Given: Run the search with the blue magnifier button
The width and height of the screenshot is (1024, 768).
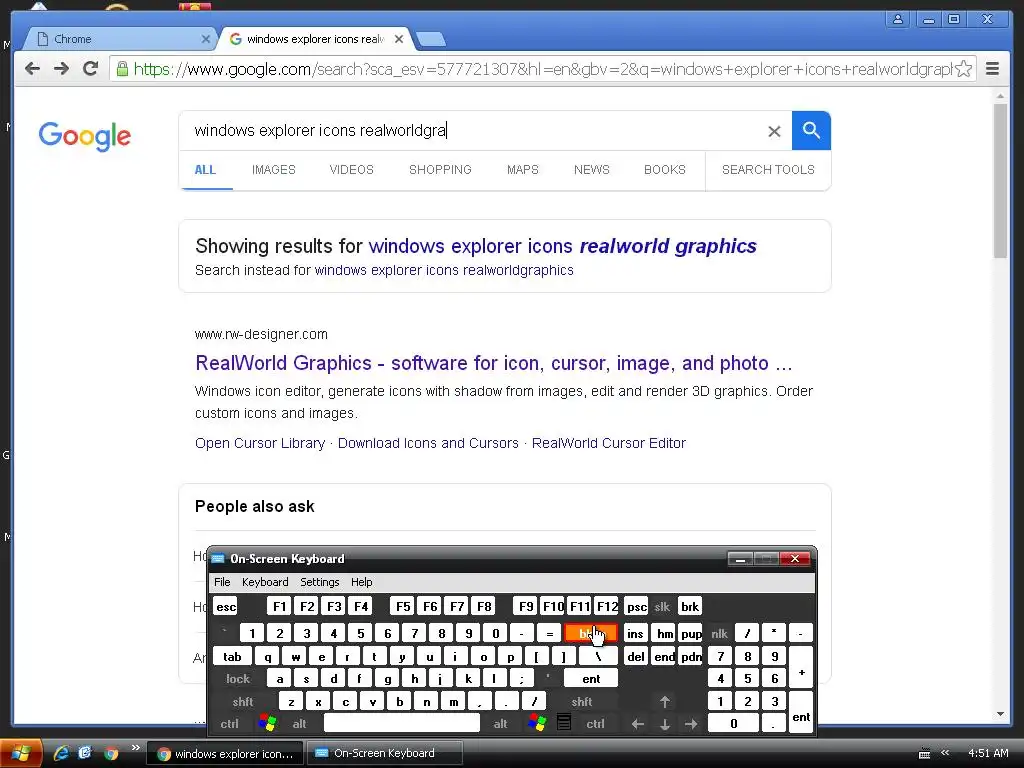Looking at the screenshot, I should coord(811,131).
